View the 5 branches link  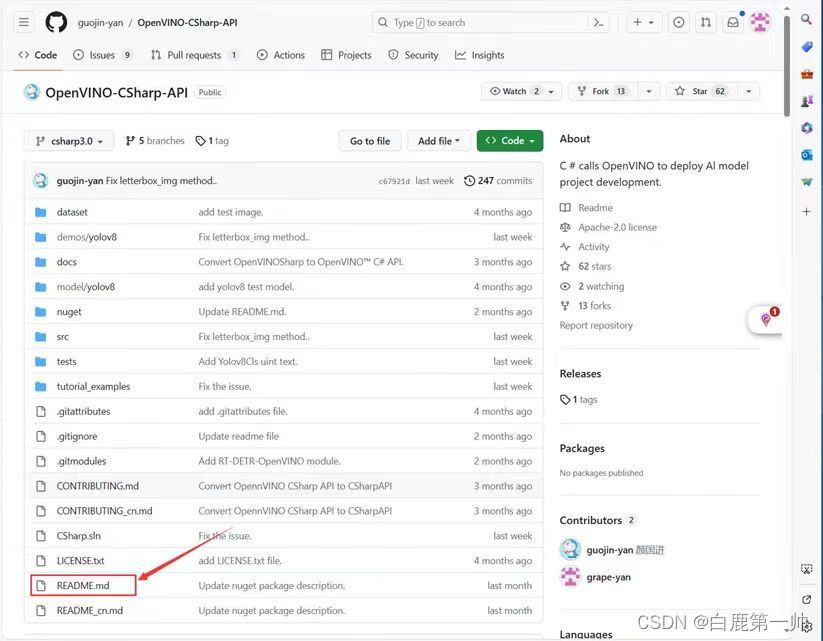coord(155,141)
